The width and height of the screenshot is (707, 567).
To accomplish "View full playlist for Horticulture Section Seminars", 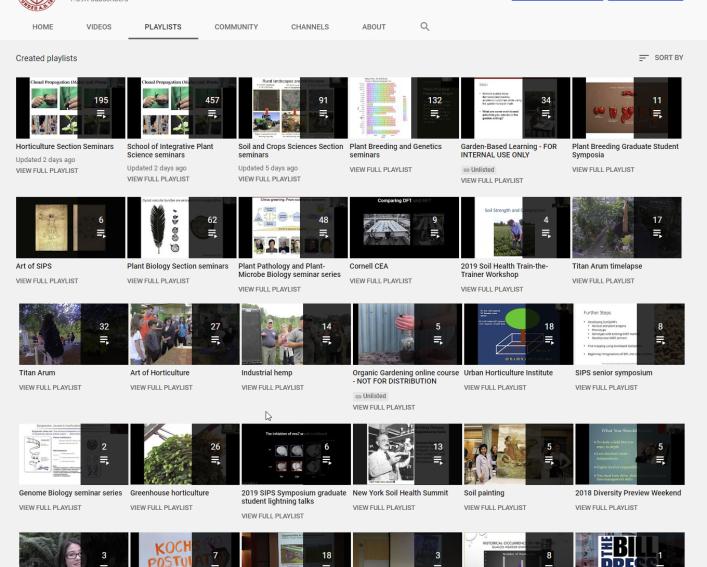I will [x=47, y=171].
